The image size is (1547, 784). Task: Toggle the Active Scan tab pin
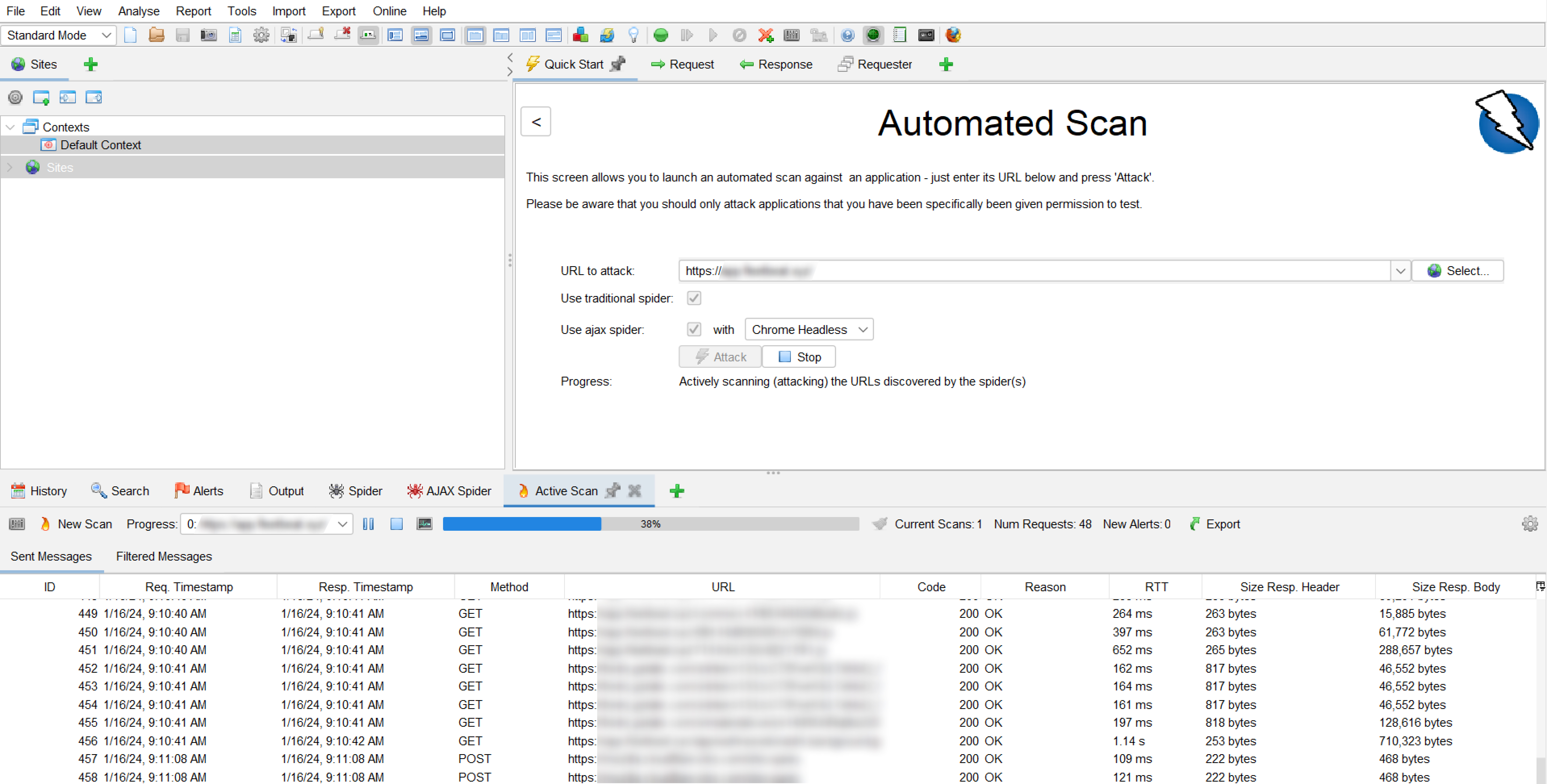[x=613, y=491]
